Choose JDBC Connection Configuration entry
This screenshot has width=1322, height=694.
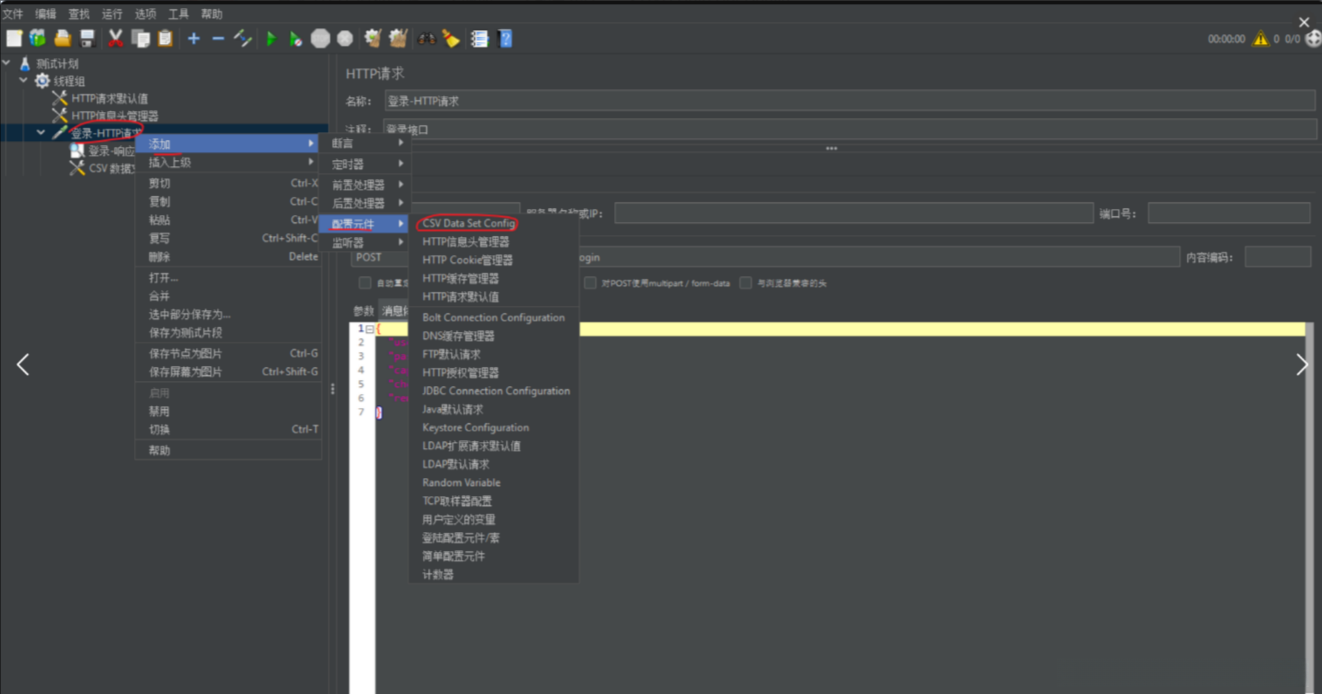(496, 391)
